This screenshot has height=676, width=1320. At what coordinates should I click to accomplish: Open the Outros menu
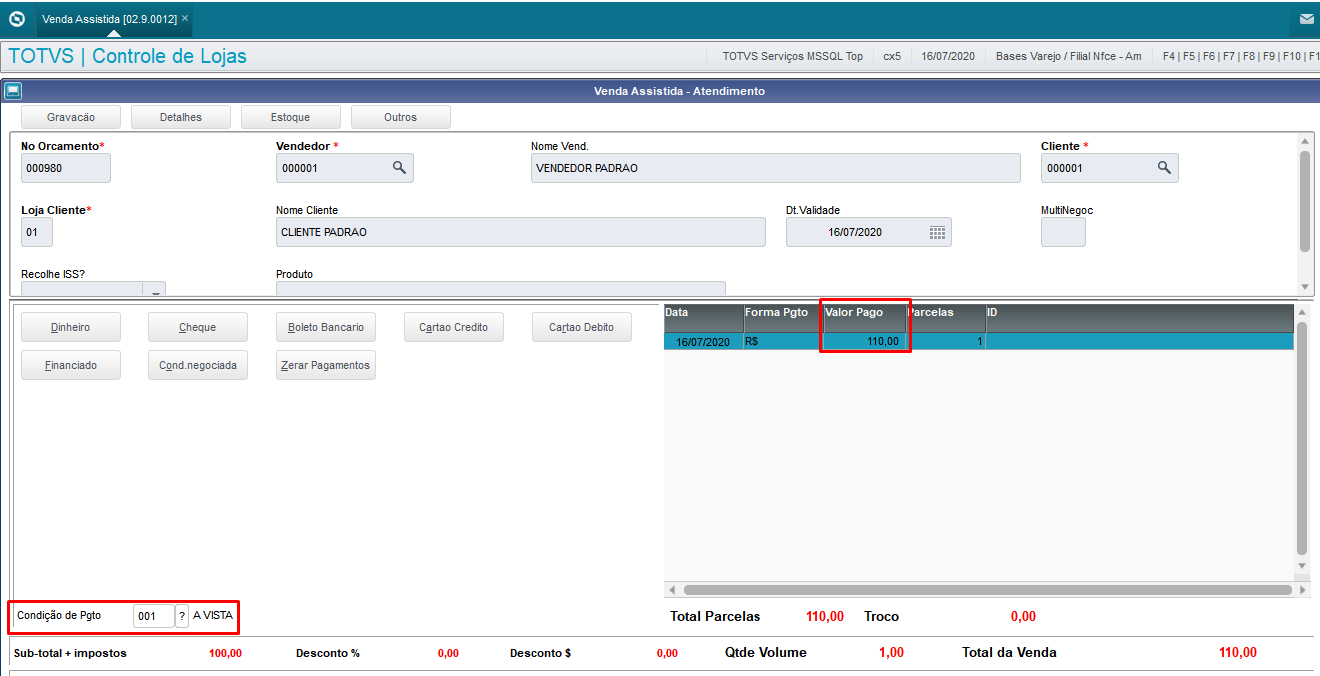point(401,117)
